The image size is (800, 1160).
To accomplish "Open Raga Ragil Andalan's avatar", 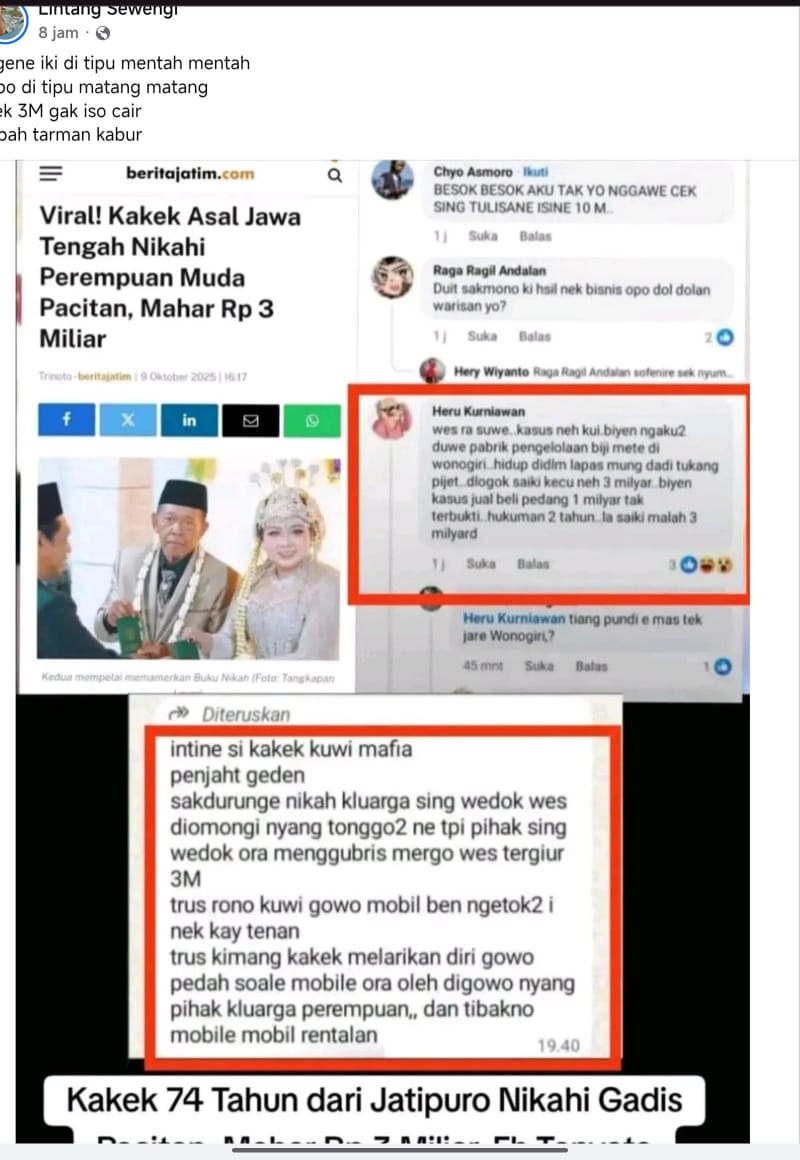I will [391, 278].
